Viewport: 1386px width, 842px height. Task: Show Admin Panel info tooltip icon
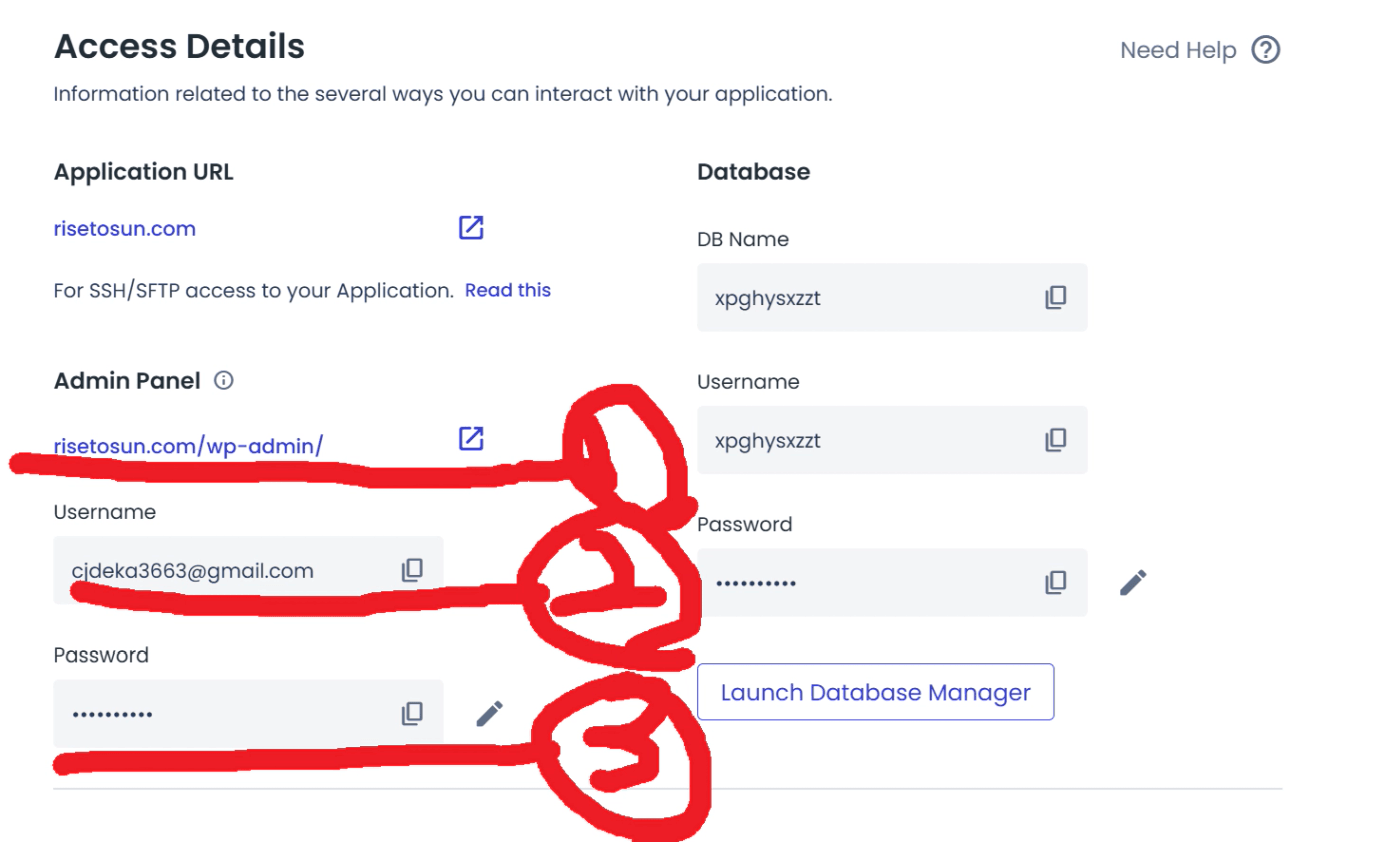tap(224, 380)
